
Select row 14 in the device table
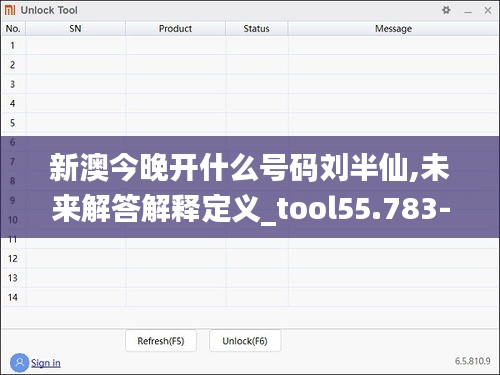click(x=250, y=297)
